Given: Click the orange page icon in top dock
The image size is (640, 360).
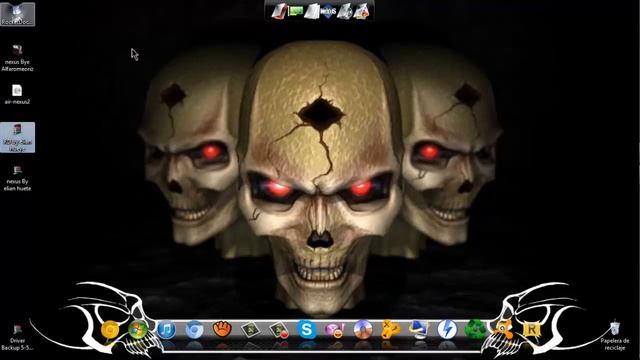Looking at the screenshot, I should [x=361, y=11].
